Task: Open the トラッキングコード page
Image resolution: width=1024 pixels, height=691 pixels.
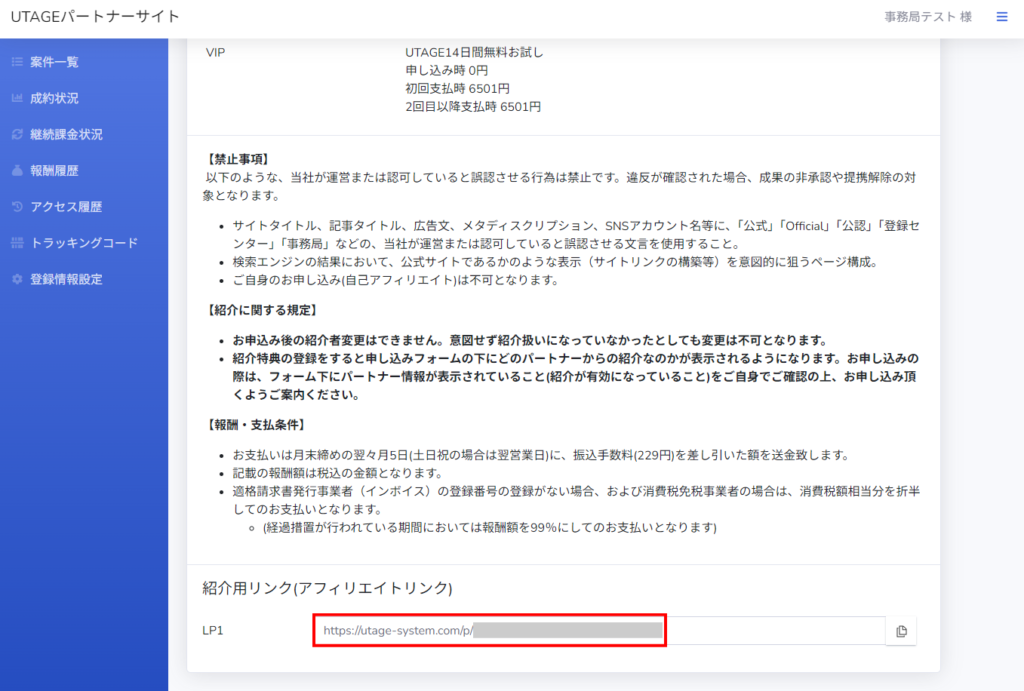Action: [x=84, y=243]
